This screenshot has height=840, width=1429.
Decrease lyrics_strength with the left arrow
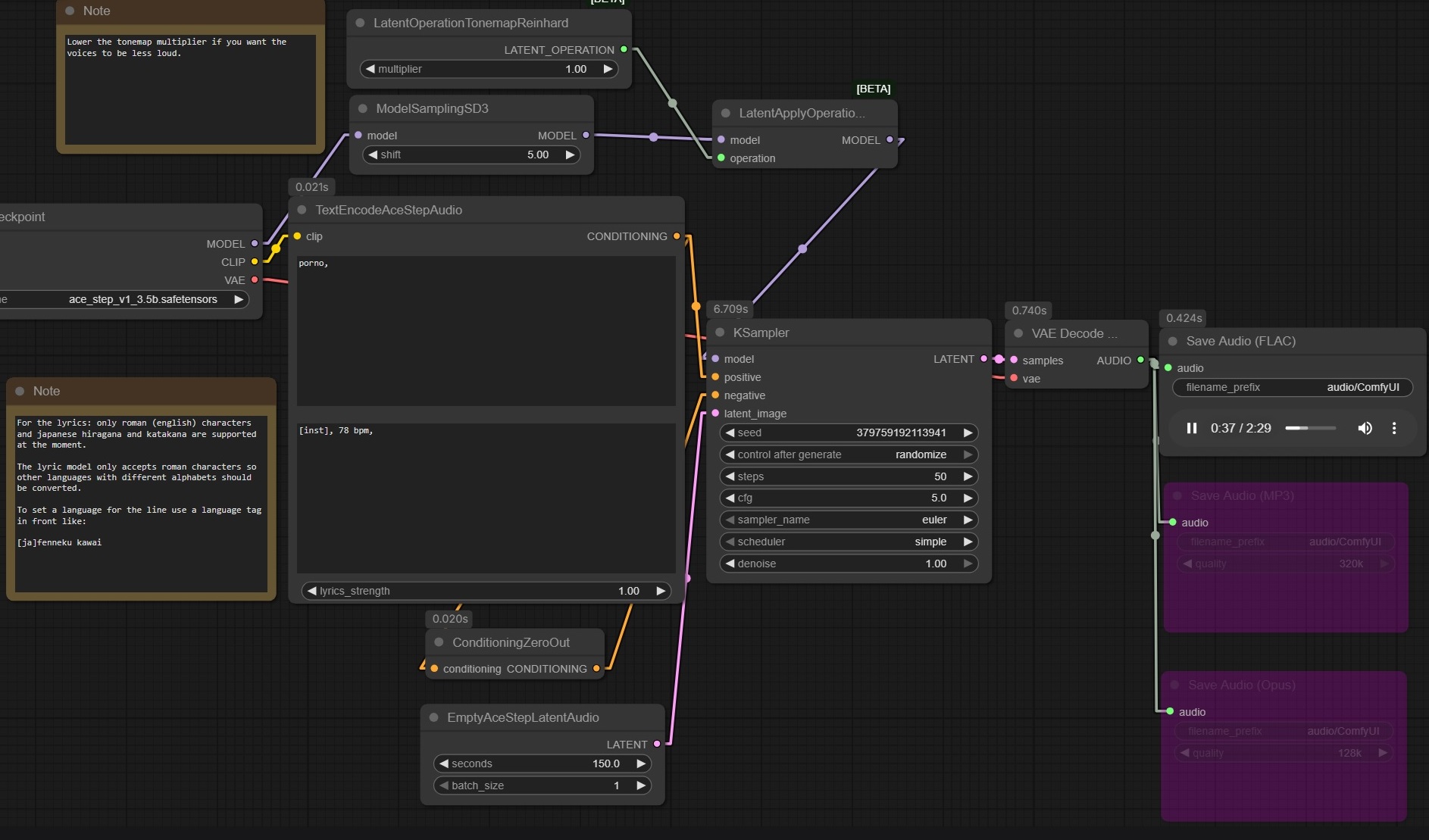click(311, 591)
